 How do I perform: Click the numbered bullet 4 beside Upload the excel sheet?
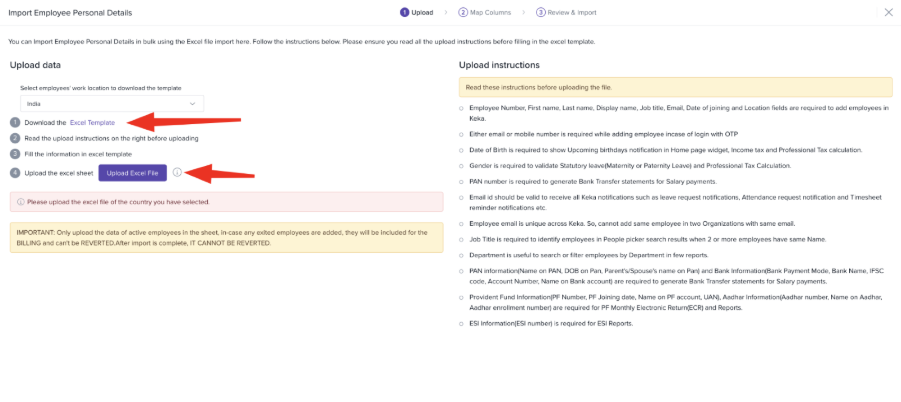pyautogui.click(x=15, y=173)
